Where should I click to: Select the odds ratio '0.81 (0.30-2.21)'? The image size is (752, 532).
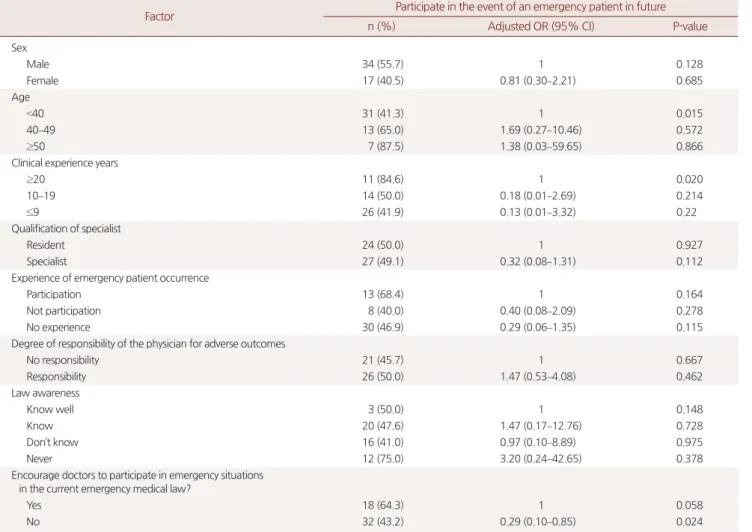538,81
